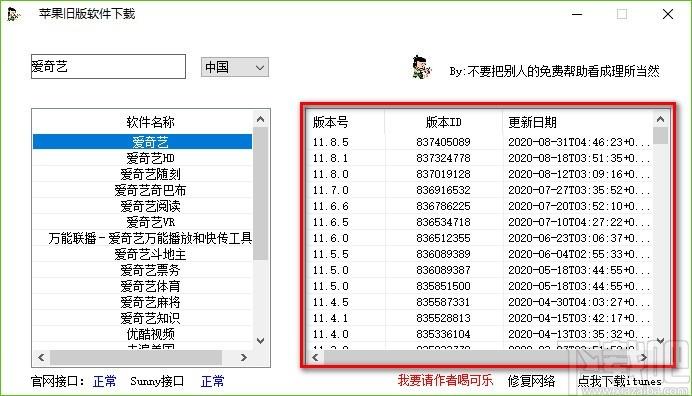
Task: Click the 版本ID column header
Action: click(x=444, y=122)
